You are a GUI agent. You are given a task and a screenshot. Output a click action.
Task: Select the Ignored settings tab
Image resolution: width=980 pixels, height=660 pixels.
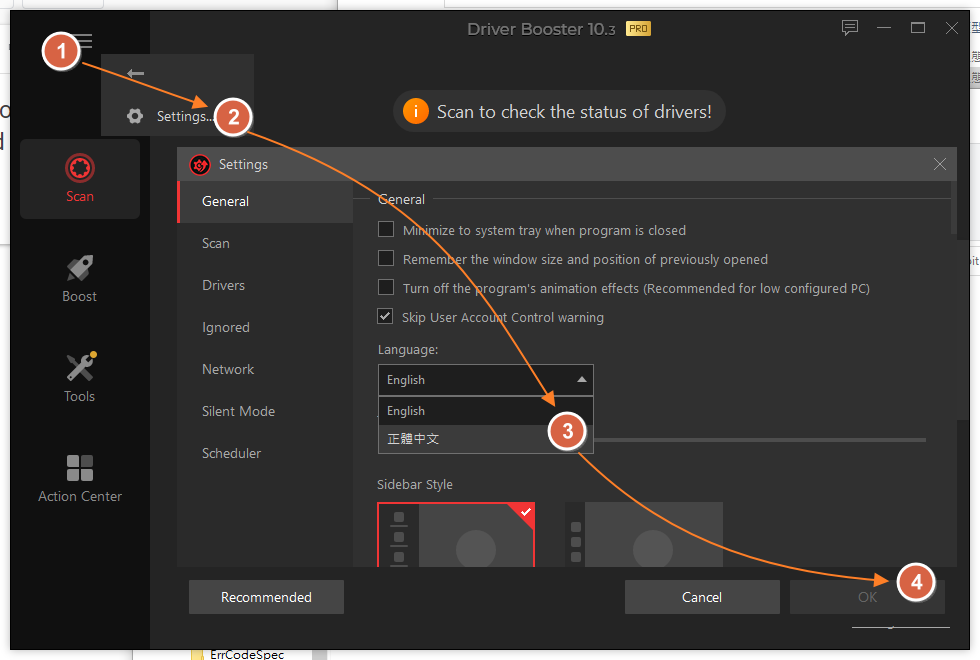point(265,327)
